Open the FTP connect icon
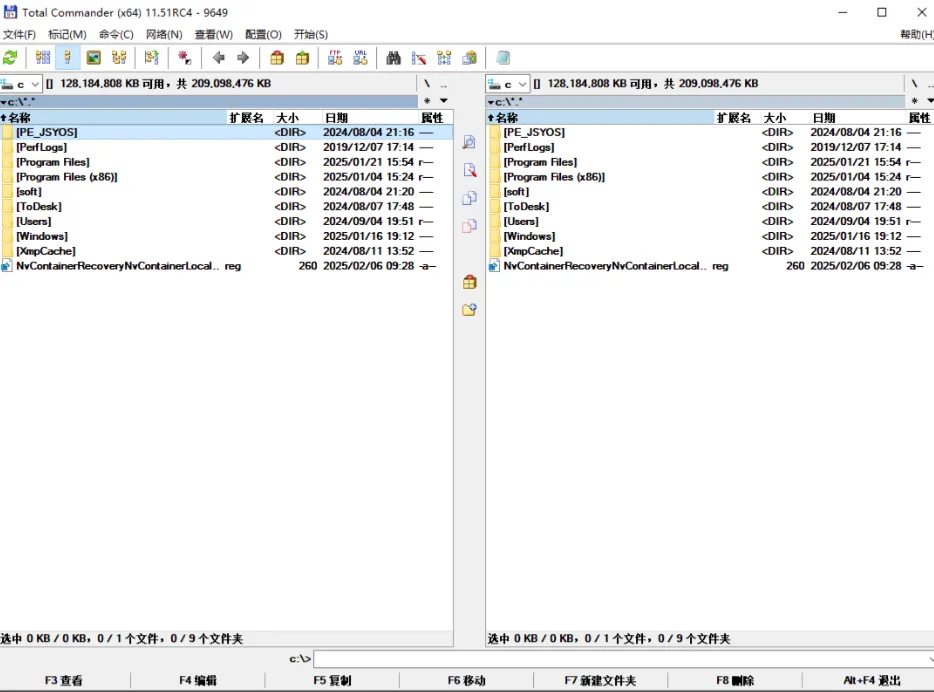934x692 pixels. 335,58
